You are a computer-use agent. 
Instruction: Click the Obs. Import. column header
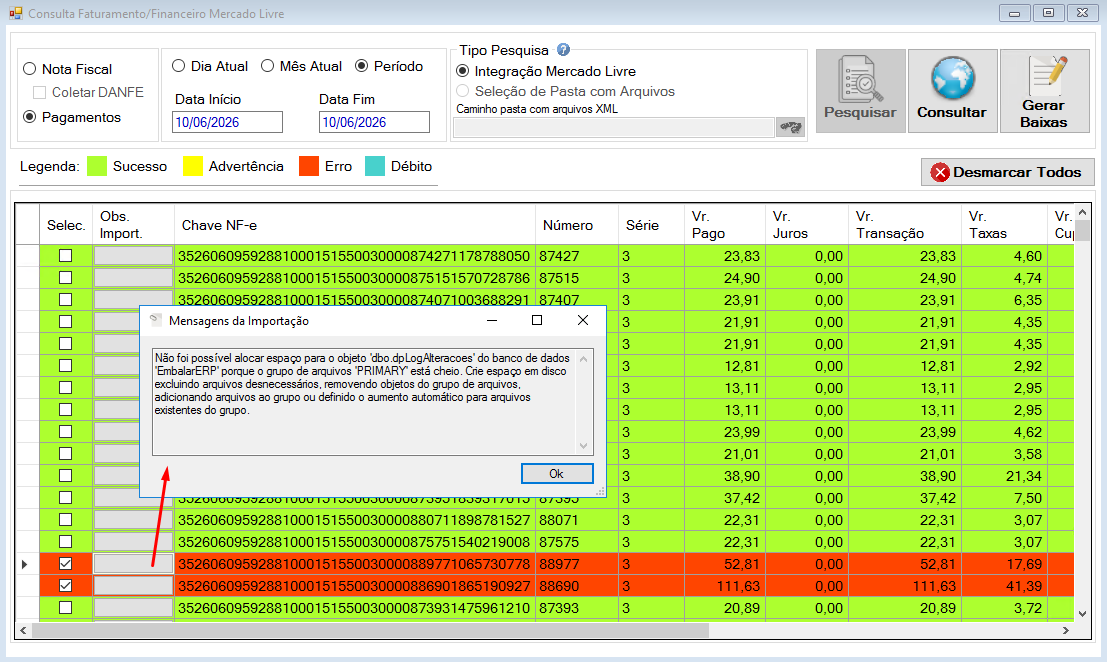click(133, 225)
